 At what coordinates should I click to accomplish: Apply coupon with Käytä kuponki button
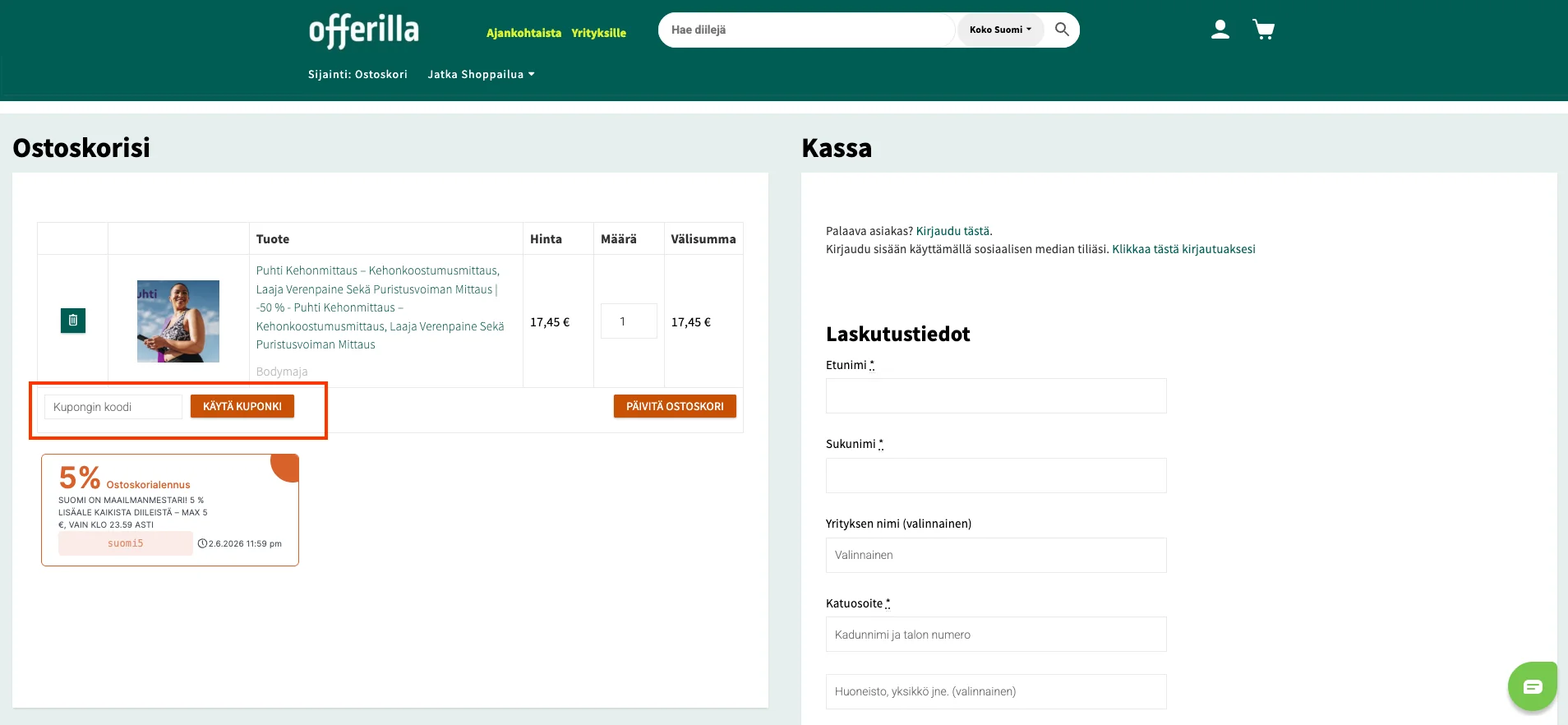coord(242,406)
